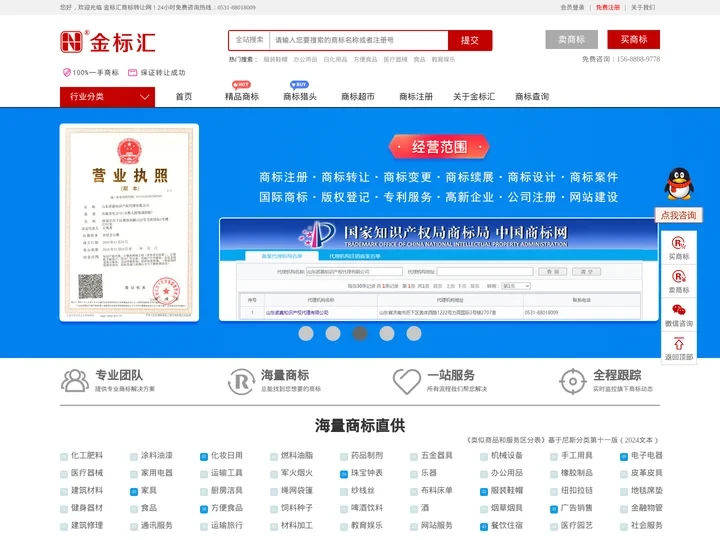The height and width of the screenshot is (540, 720).
Task: Click the 海量商标 R icon
Action: coord(241,381)
